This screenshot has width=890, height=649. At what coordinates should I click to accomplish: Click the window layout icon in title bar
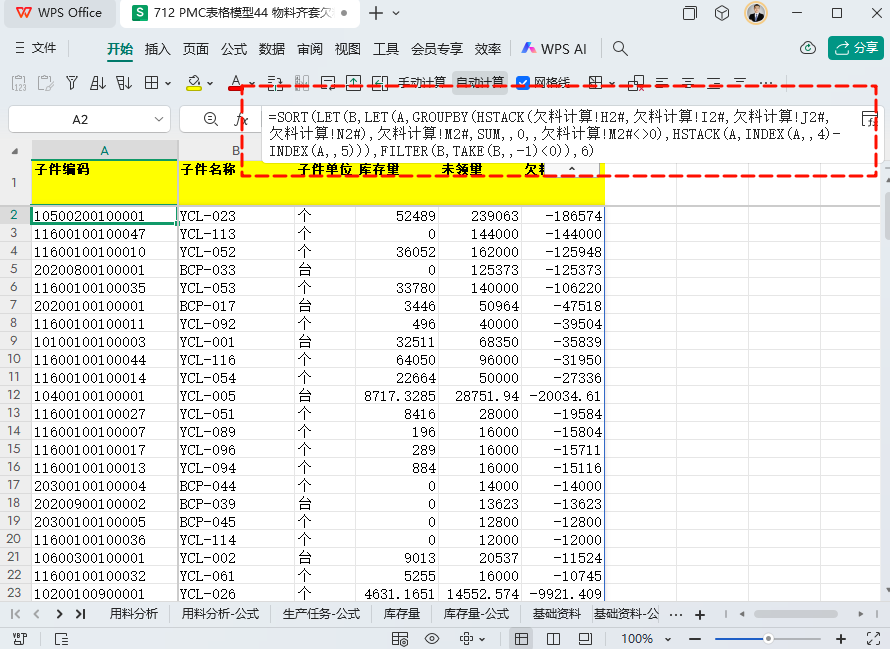(x=690, y=12)
